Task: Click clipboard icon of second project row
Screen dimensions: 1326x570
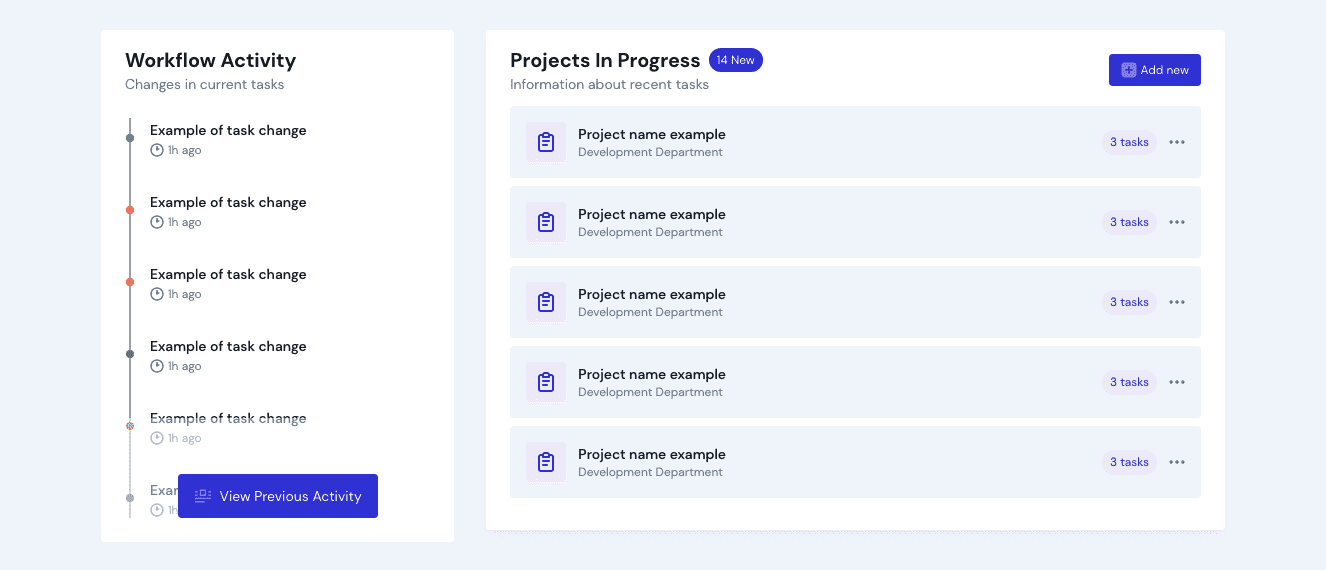Action: pyautogui.click(x=546, y=222)
